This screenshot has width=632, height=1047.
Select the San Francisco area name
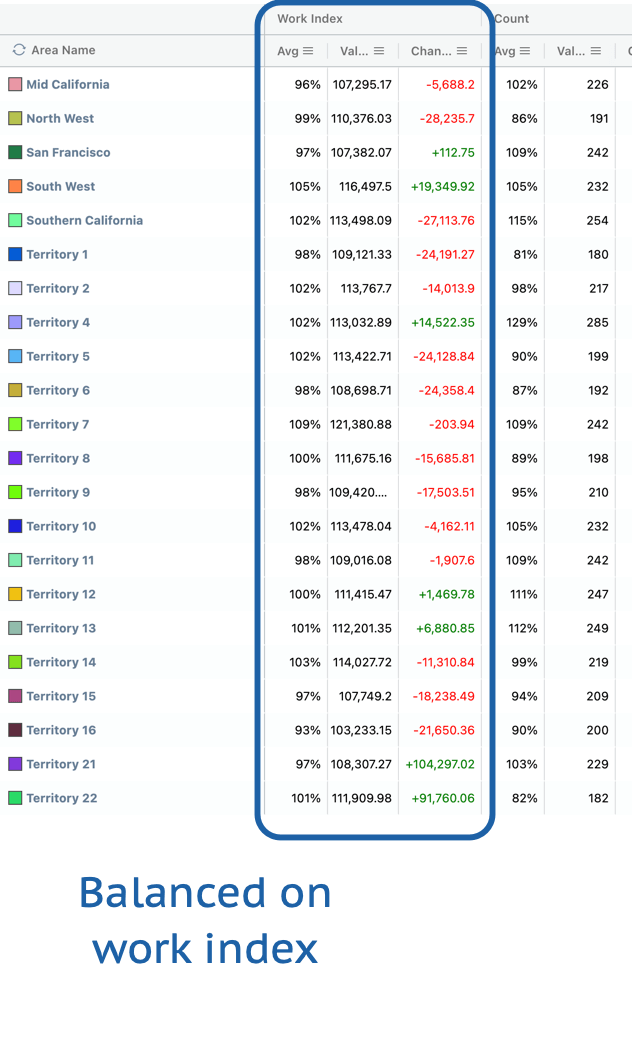point(68,152)
